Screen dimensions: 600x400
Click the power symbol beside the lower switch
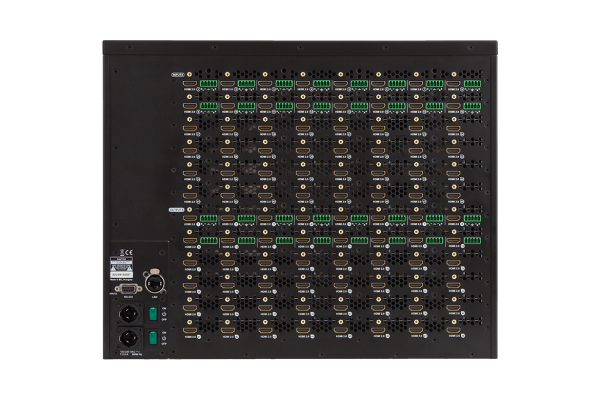[164, 338]
